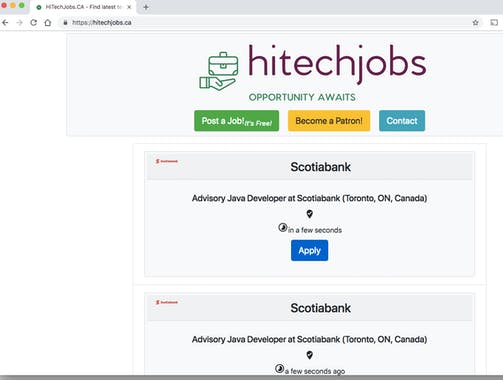This screenshot has height=380, width=503.
Task: Click the Post a Job button
Action: (x=237, y=121)
